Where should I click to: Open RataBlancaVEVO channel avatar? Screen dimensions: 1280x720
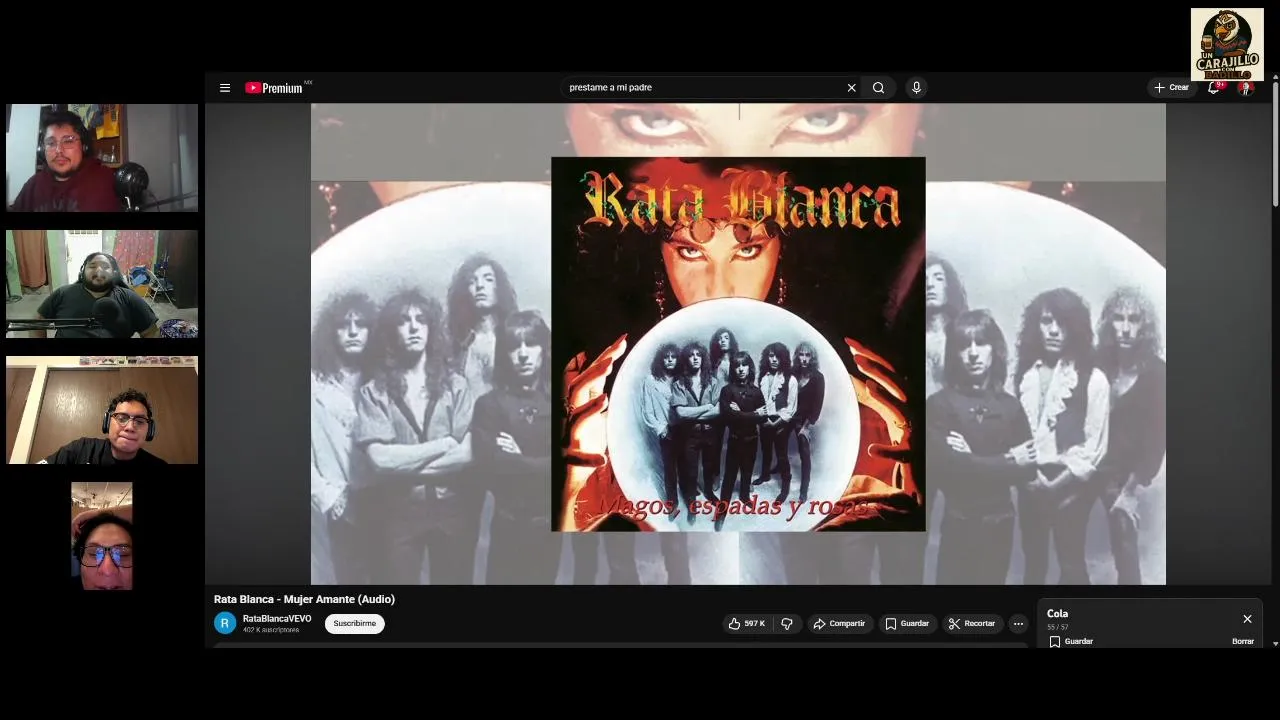(x=225, y=624)
